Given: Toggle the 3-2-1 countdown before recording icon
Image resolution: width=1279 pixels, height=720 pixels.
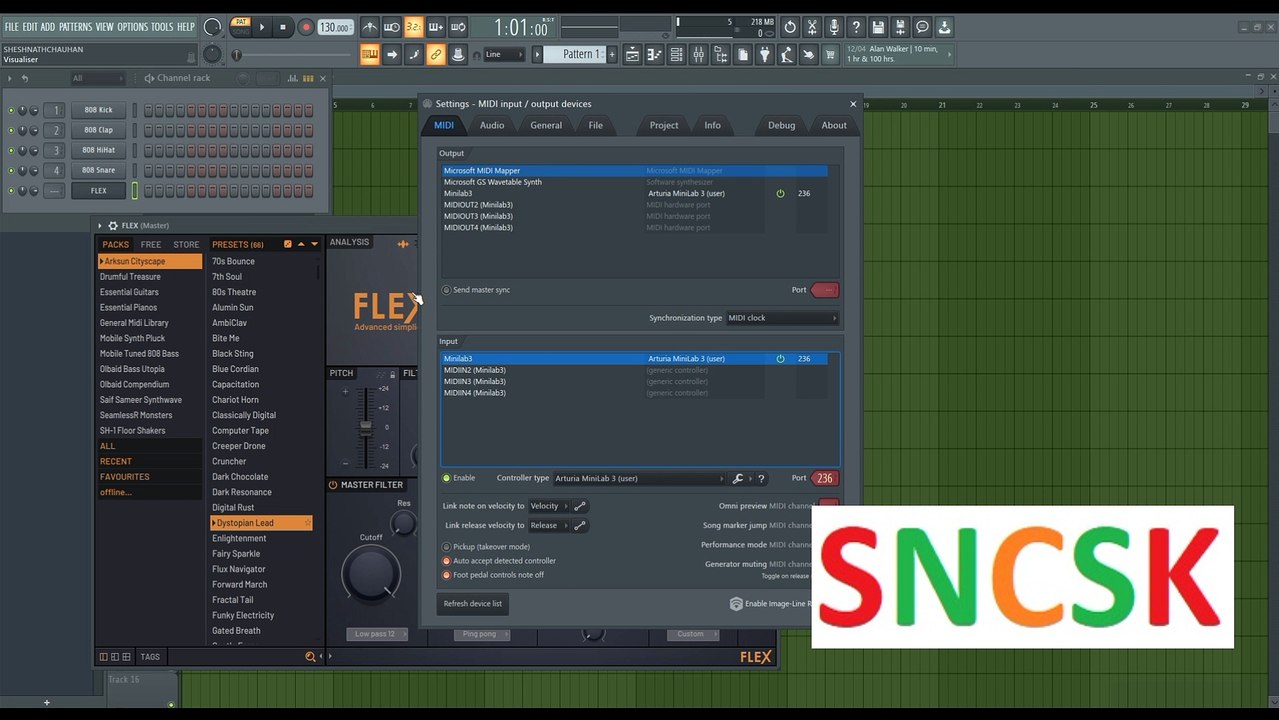Looking at the screenshot, I should (413, 28).
